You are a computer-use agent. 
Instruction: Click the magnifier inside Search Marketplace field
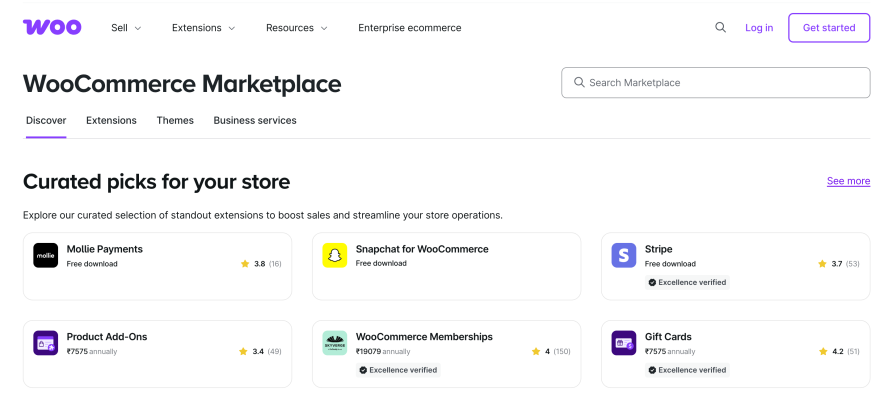click(x=578, y=82)
